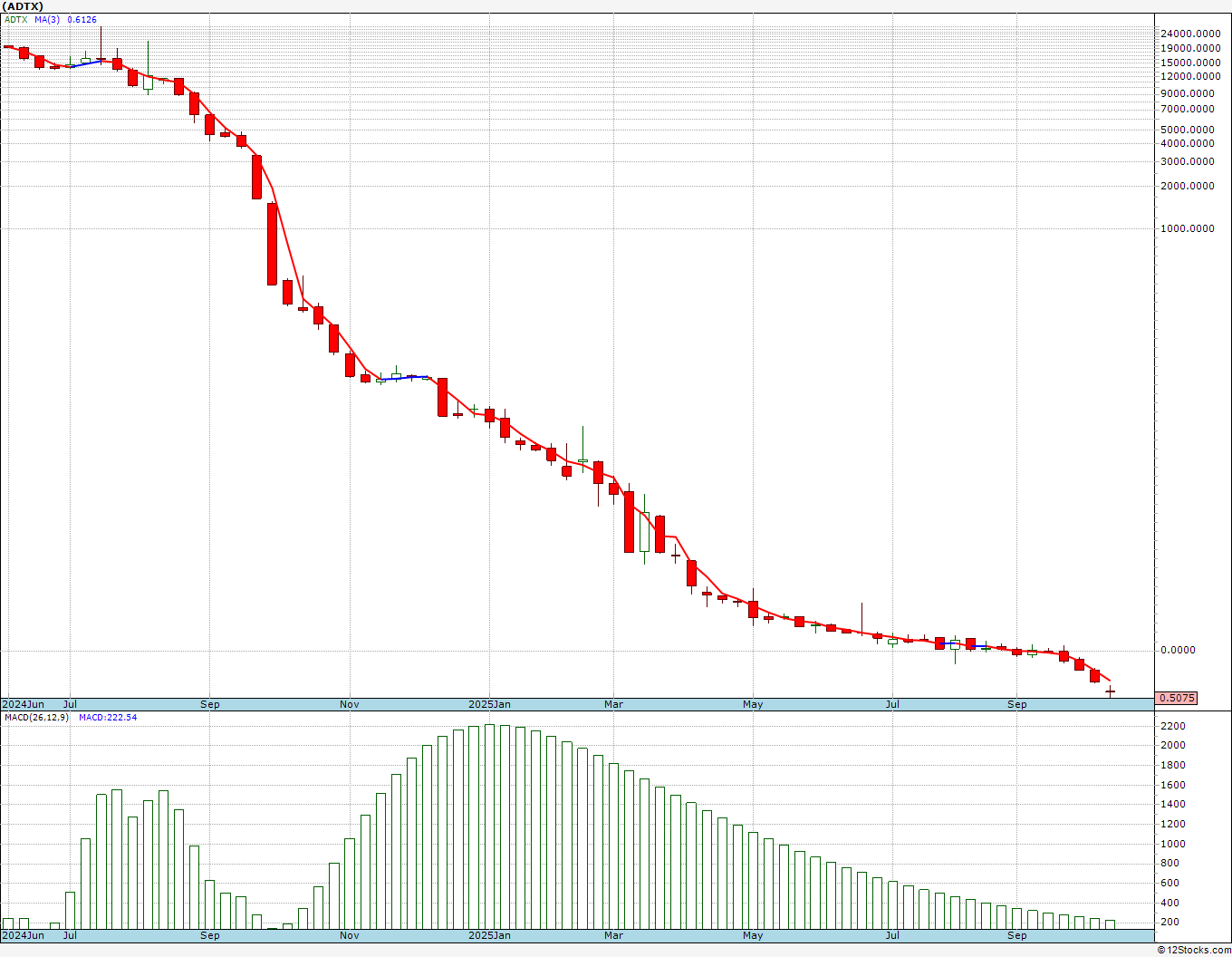
Task: Click the green hollow candle in March
Action: [x=644, y=531]
